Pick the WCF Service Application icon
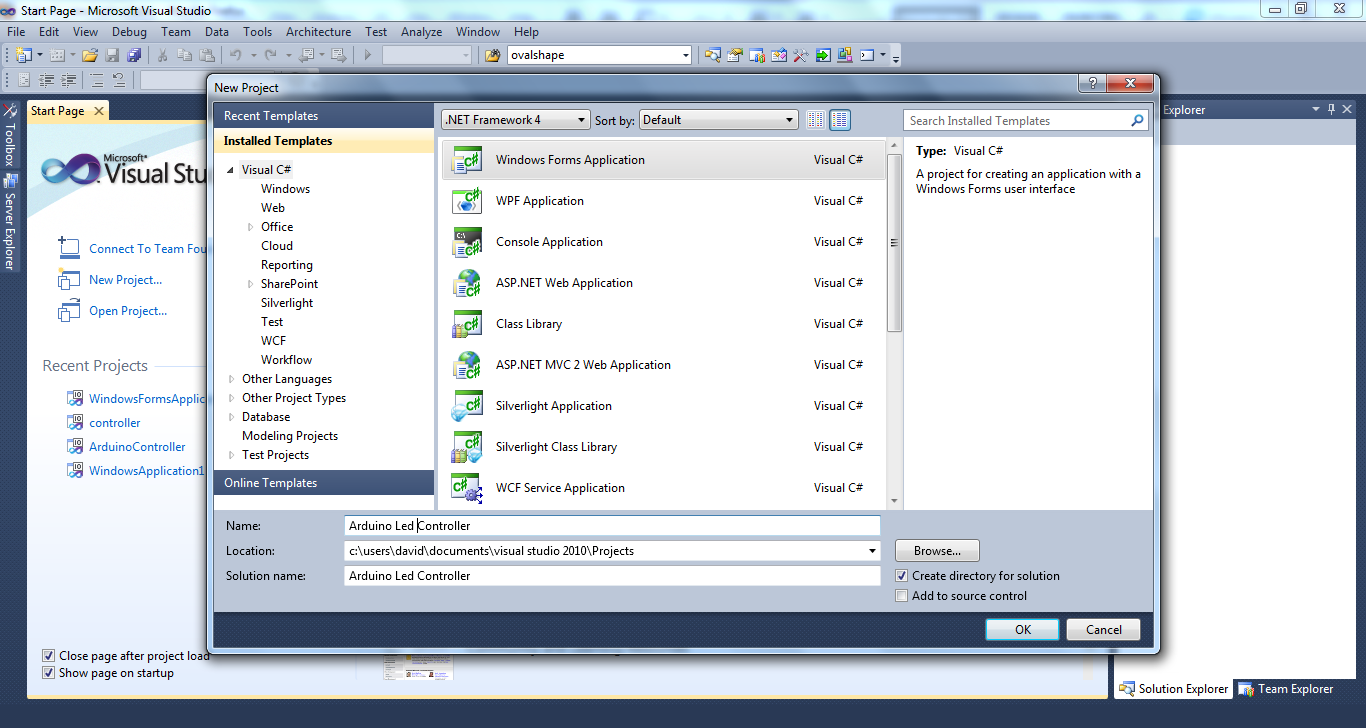Screen dimensions: 1366x728 pos(467,488)
